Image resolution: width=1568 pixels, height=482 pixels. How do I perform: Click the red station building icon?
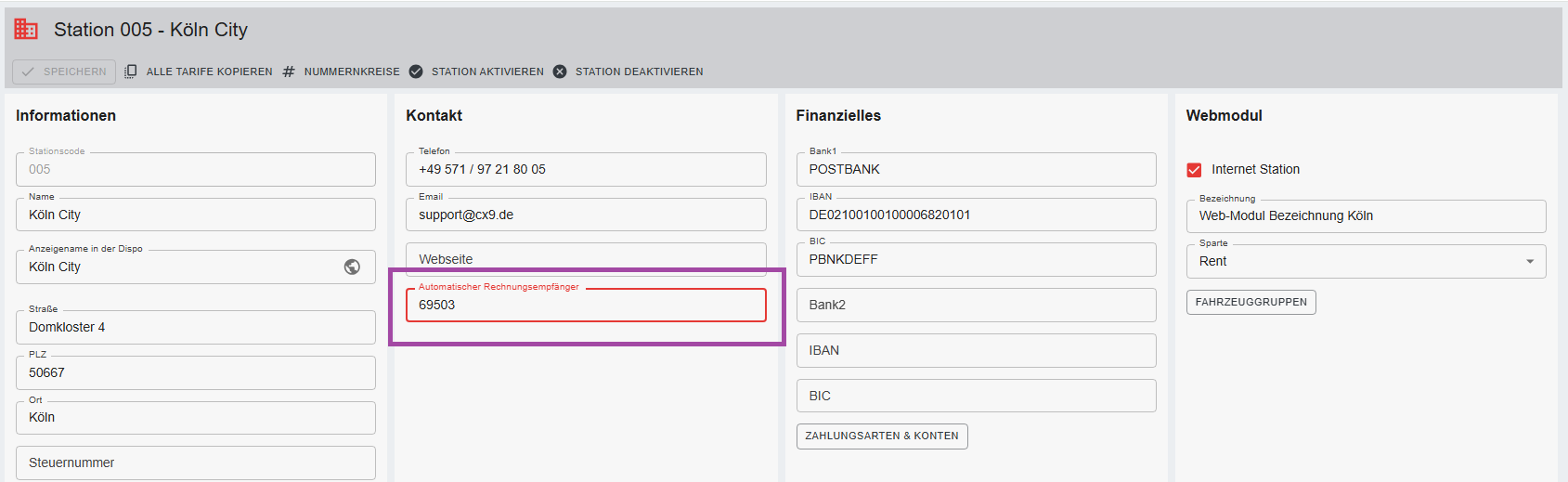pos(26,30)
